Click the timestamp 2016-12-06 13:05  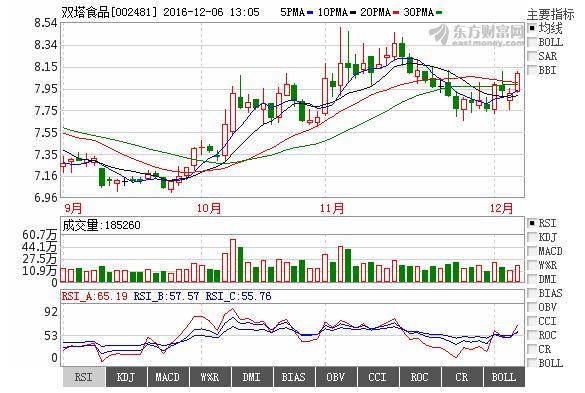pyautogui.click(x=211, y=12)
